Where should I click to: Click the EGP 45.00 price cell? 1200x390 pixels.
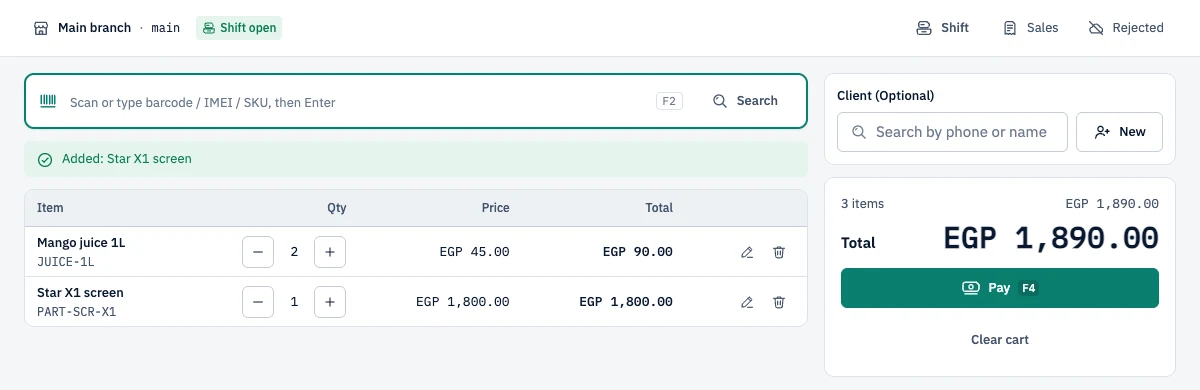[x=475, y=252]
